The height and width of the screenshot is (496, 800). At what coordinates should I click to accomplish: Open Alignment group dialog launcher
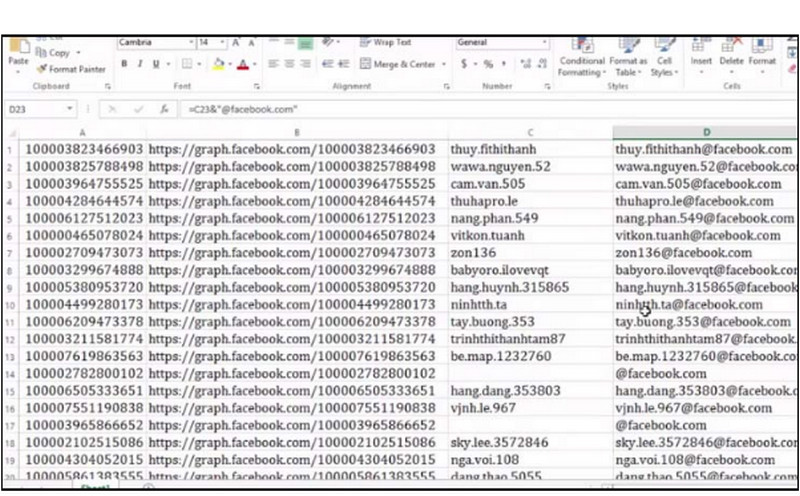point(446,86)
